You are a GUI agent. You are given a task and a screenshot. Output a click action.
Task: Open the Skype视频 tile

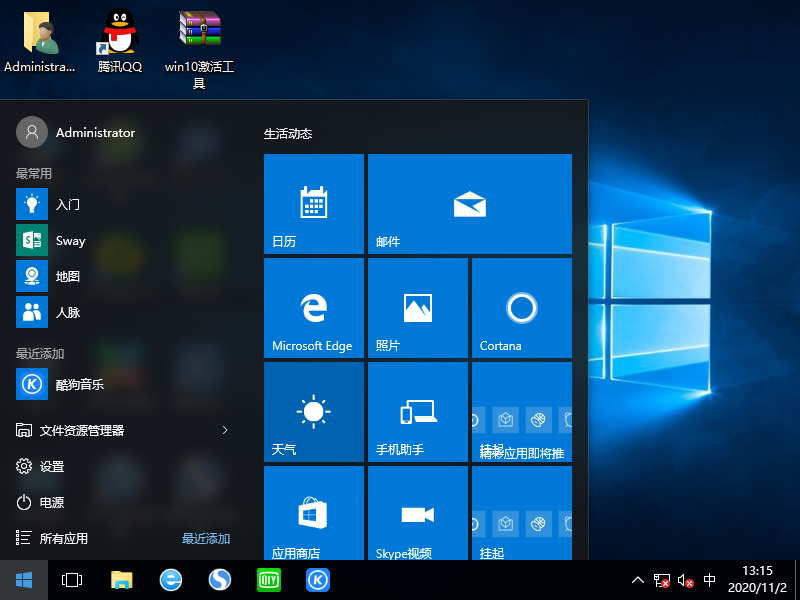tap(417, 514)
